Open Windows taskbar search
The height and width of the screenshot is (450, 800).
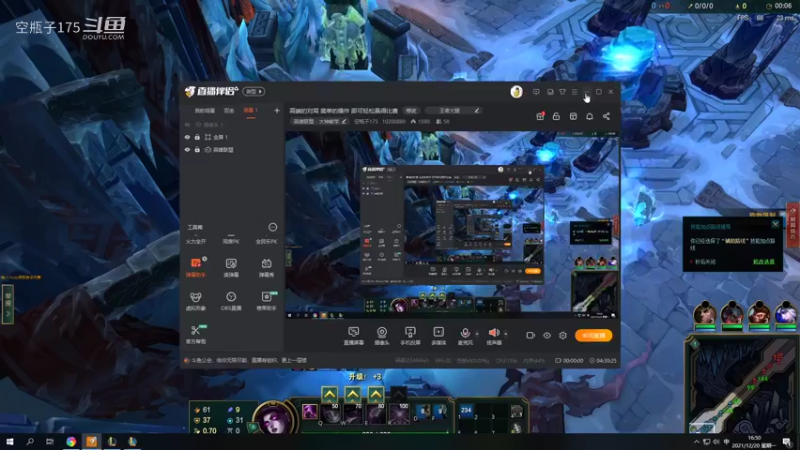(30, 442)
